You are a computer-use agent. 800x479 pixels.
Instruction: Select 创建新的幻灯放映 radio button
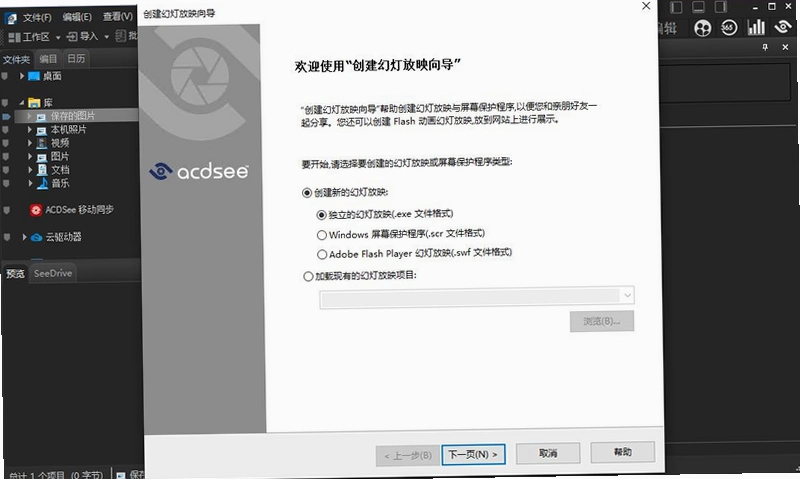(307, 193)
